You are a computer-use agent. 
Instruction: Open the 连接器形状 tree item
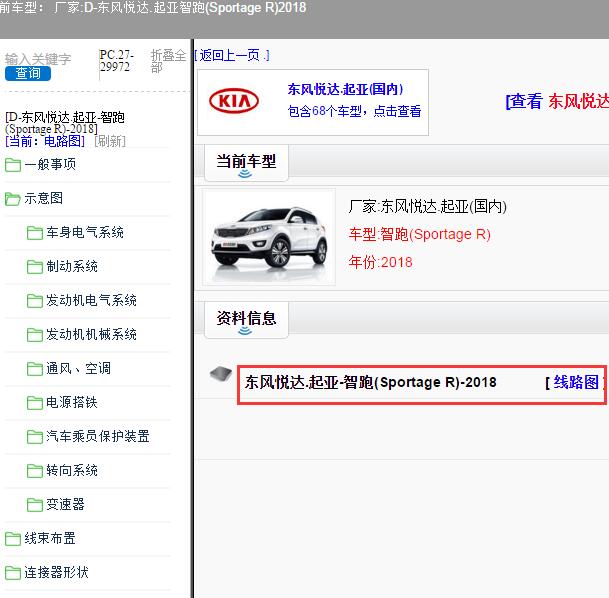57,572
